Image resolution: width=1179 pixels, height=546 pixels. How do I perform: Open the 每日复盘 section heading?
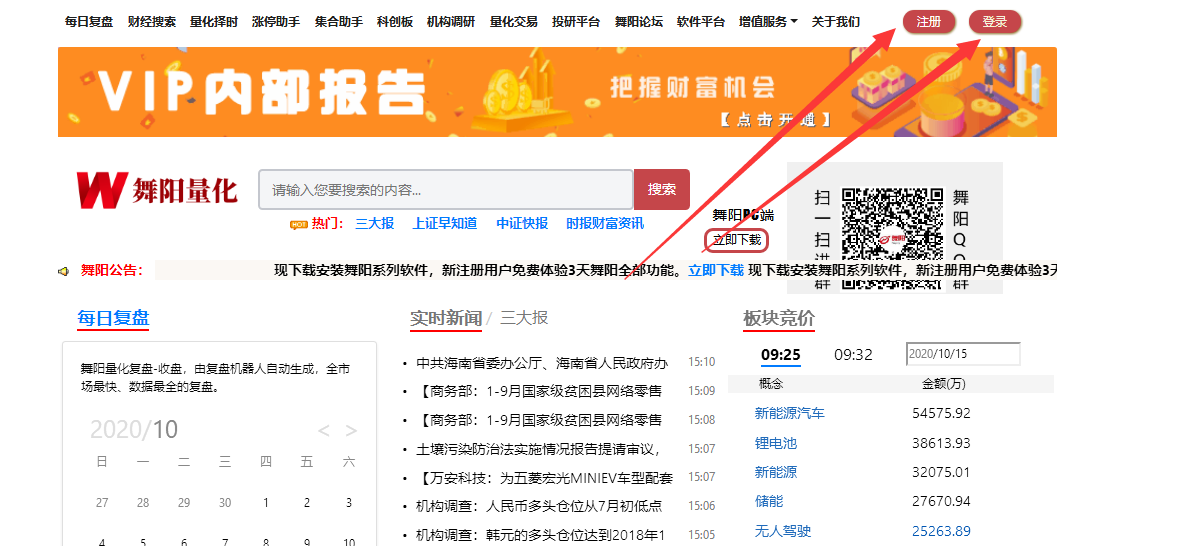click(113, 318)
